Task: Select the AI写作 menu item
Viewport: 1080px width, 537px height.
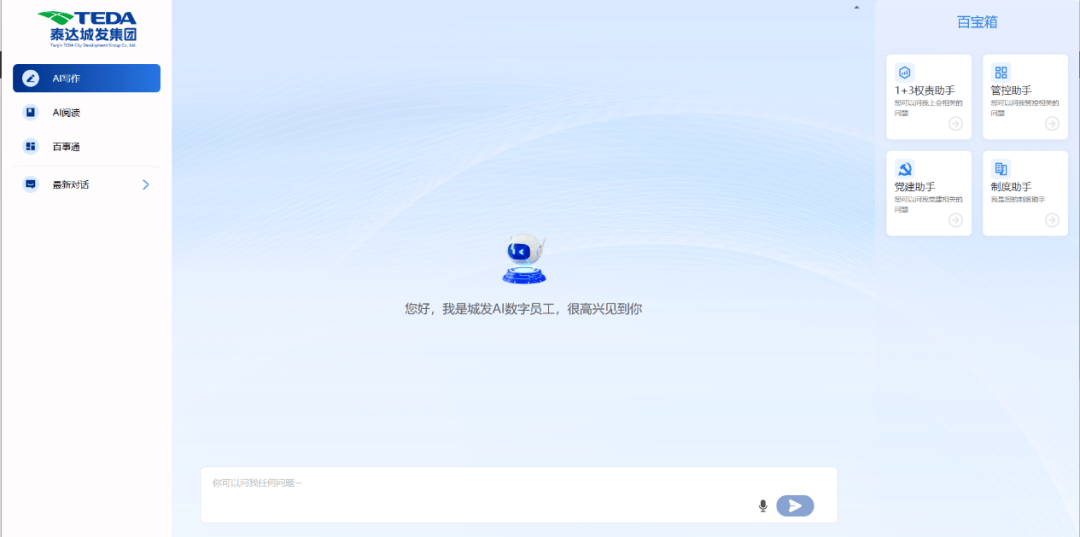Action: [87, 78]
